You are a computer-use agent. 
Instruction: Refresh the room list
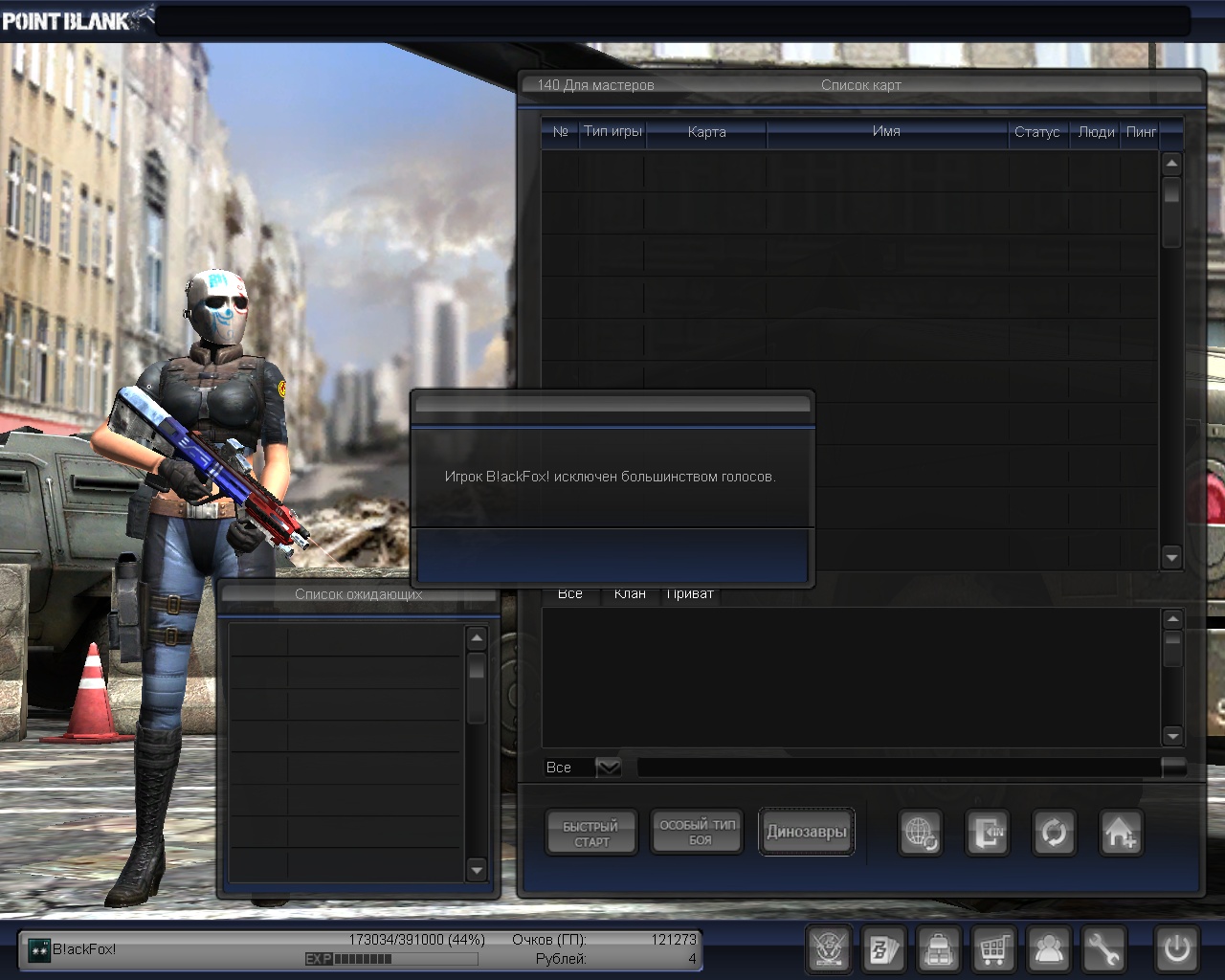pos(1053,833)
